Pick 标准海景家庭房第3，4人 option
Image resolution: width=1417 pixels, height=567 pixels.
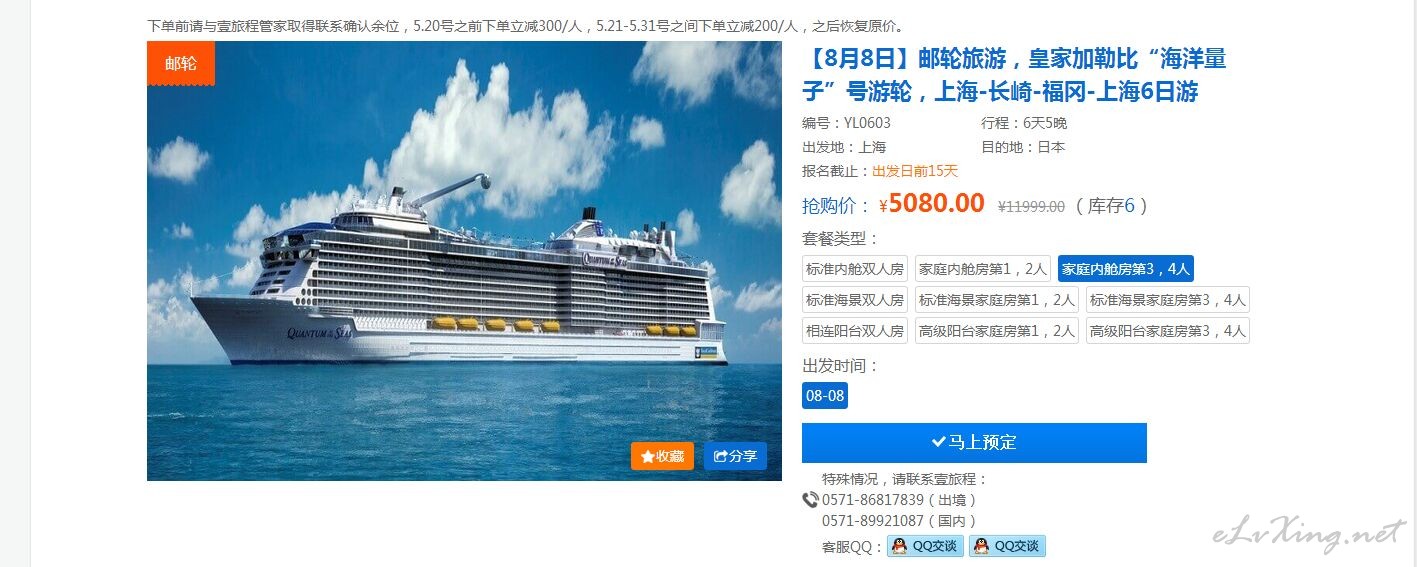coord(1168,300)
